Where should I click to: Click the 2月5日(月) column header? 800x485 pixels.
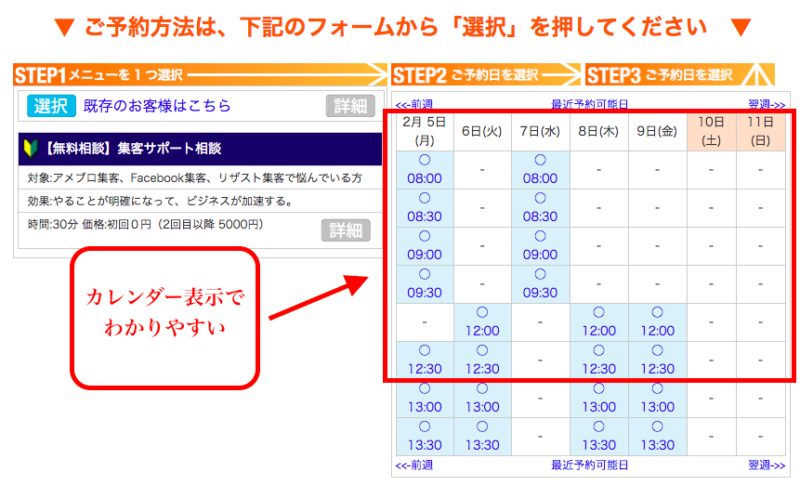[424, 131]
